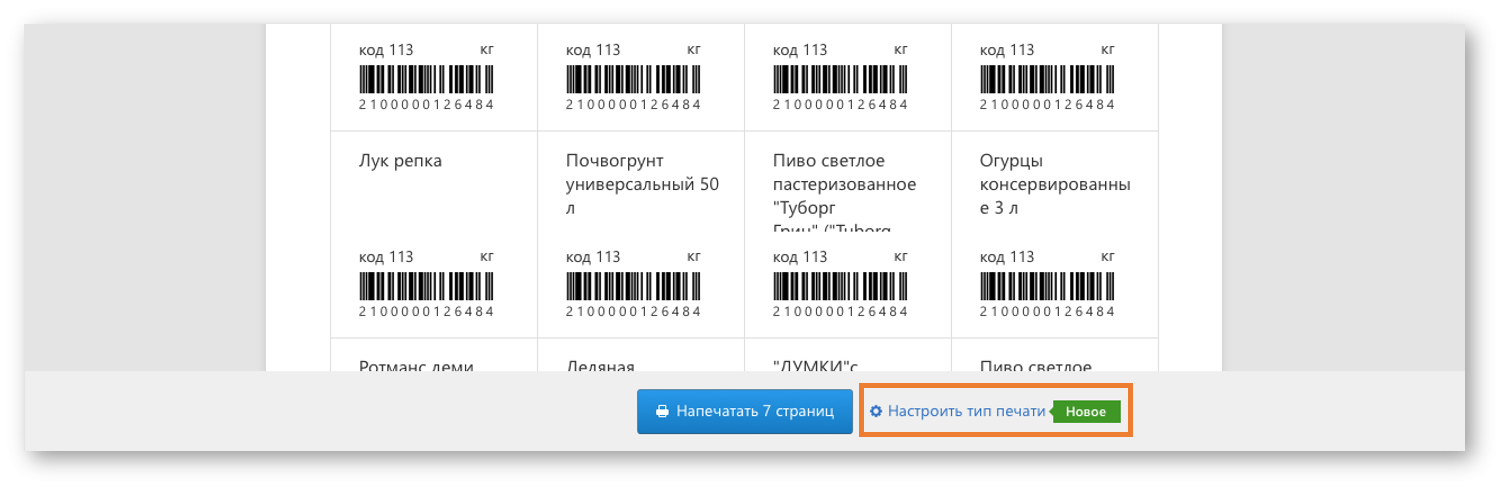Screen dimensions: 1504x490
Task: Click the bottom-row Пиво светлое label
Action: click(x=1036, y=365)
